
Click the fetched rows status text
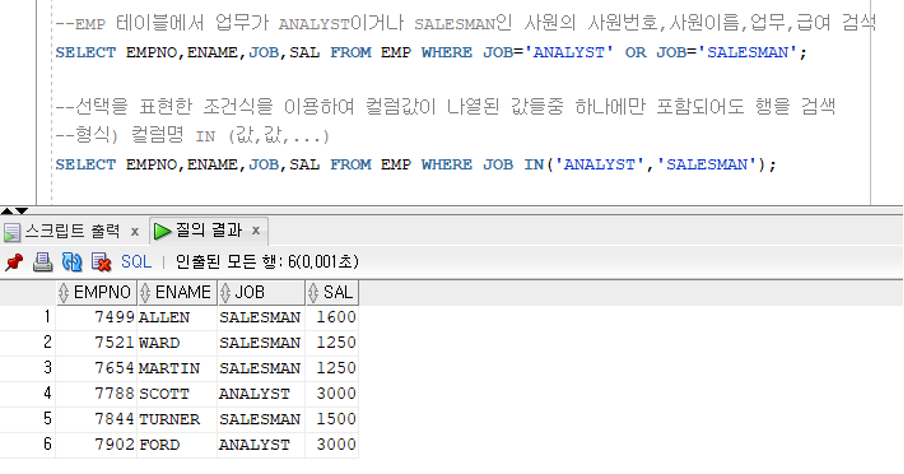pyautogui.click(x=267, y=262)
